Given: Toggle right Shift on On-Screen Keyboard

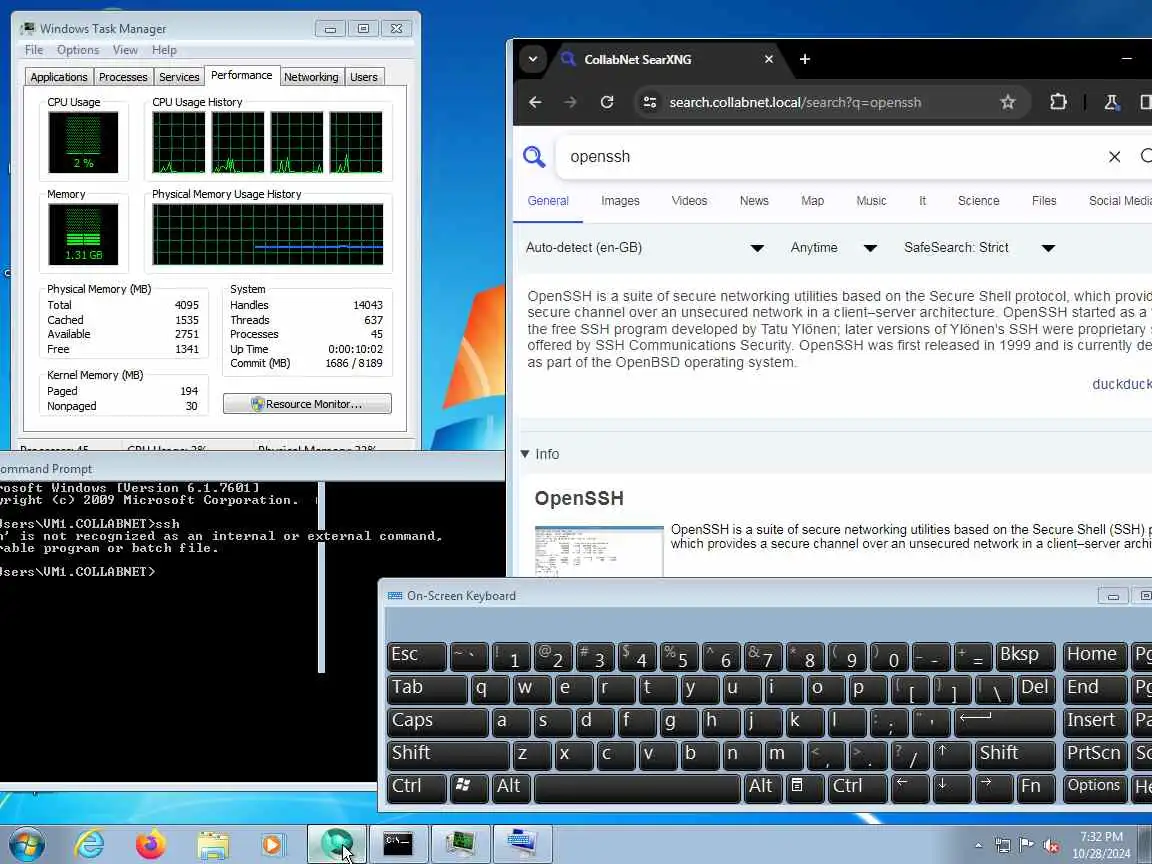Looking at the screenshot, I should (1015, 754).
